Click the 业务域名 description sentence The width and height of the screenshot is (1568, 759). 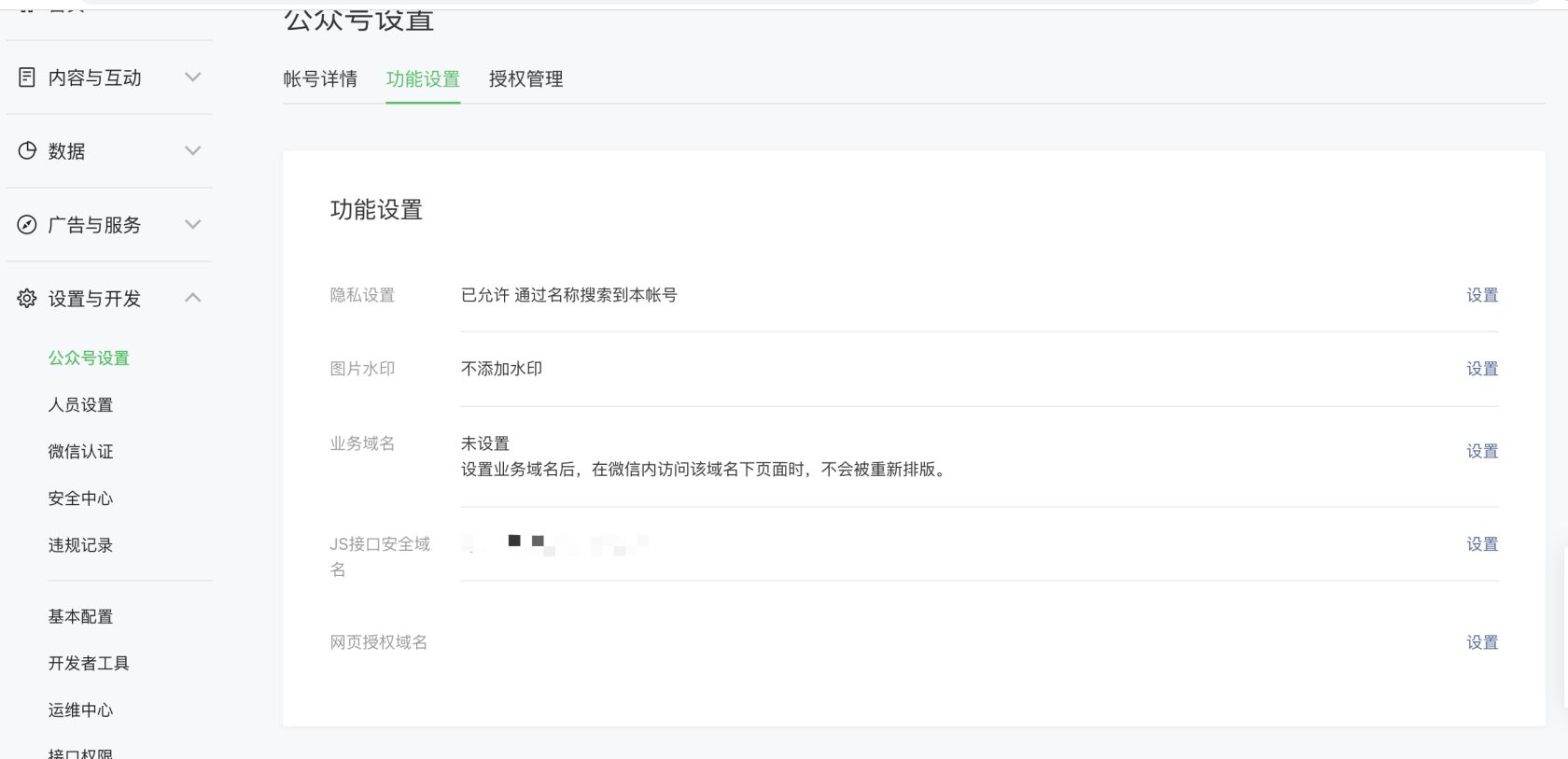pyautogui.click(x=706, y=470)
